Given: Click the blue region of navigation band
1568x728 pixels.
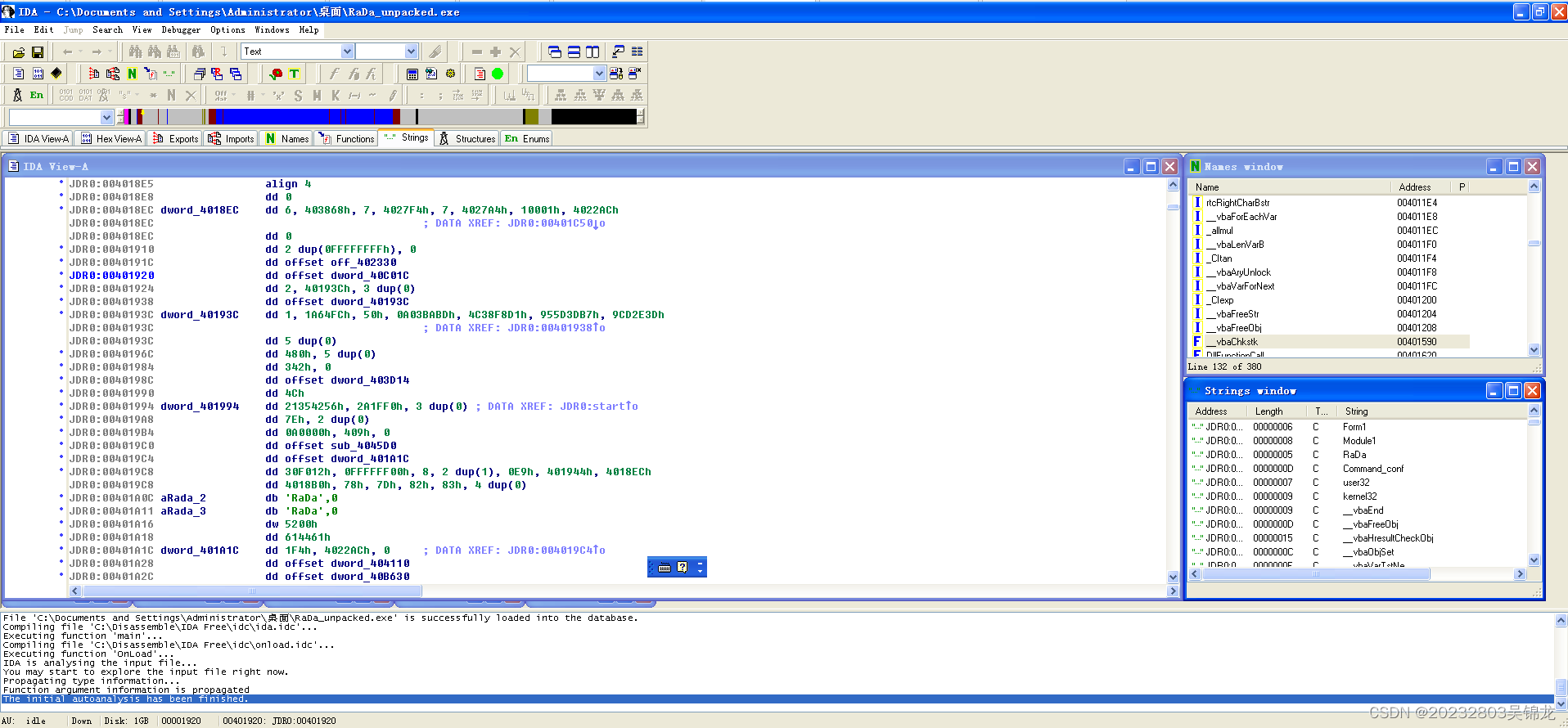Looking at the screenshot, I should click(x=303, y=117).
